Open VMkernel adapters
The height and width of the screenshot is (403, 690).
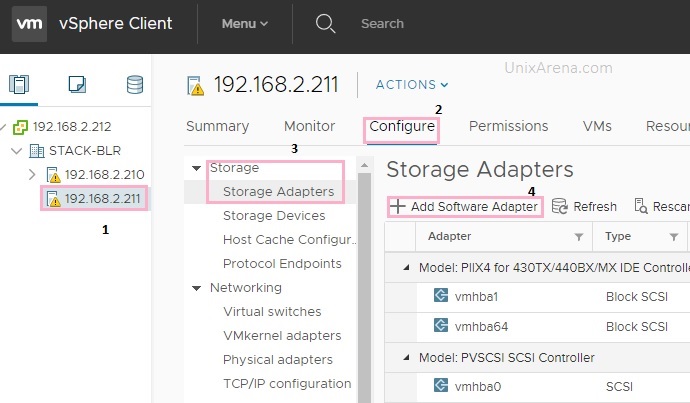click(282, 336)
